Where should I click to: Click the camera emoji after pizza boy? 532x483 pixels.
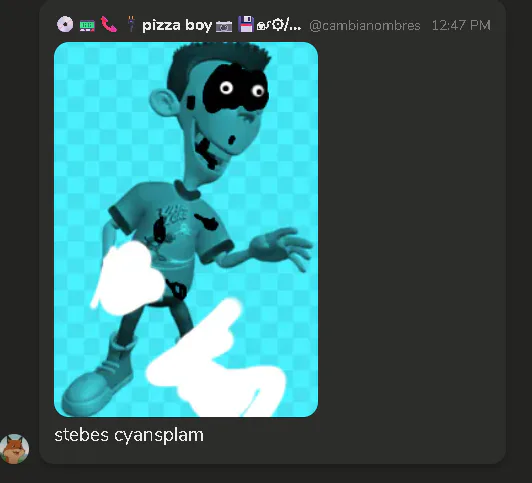pos(224,26)
